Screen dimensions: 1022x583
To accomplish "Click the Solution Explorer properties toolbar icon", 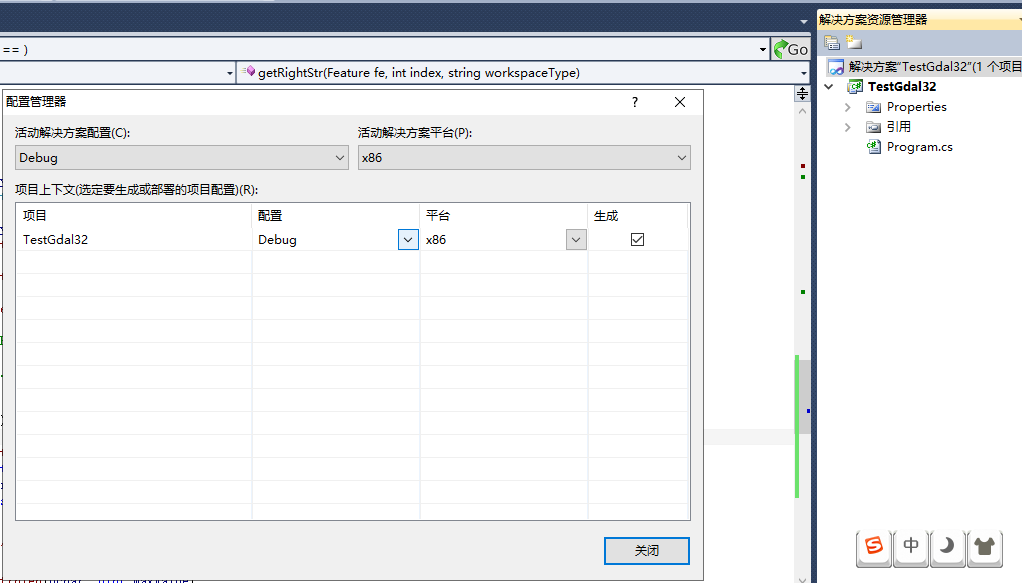I will (x=832, y=43).
